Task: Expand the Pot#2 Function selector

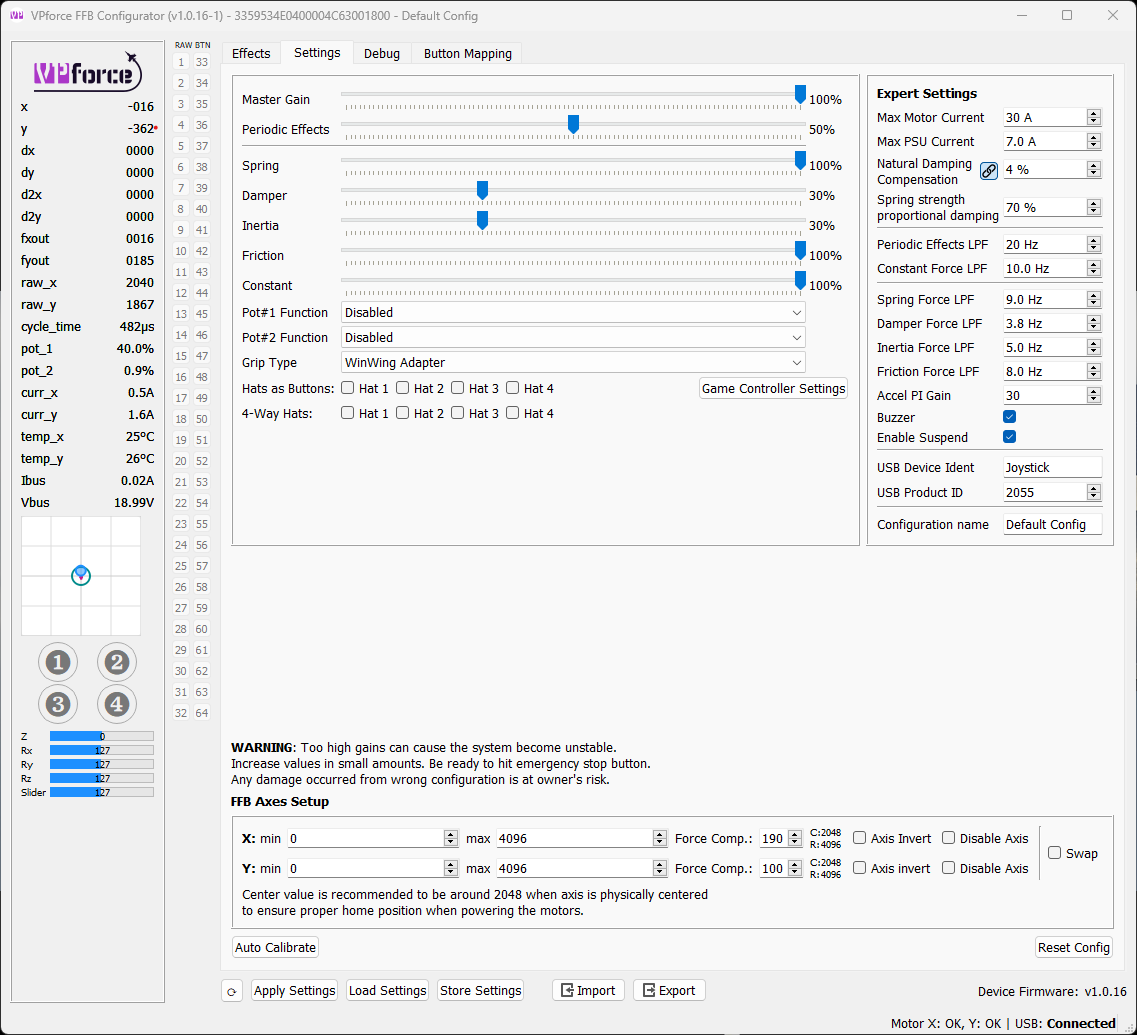Action: click(x=571, y=337)
